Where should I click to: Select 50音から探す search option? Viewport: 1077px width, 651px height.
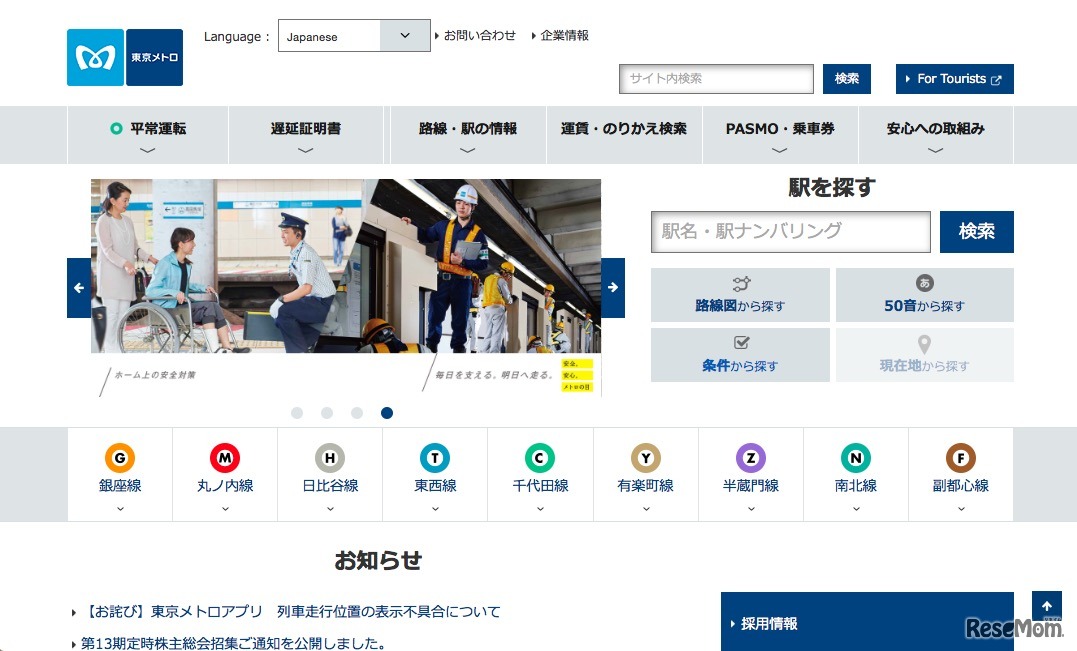(x=924, y=294)
